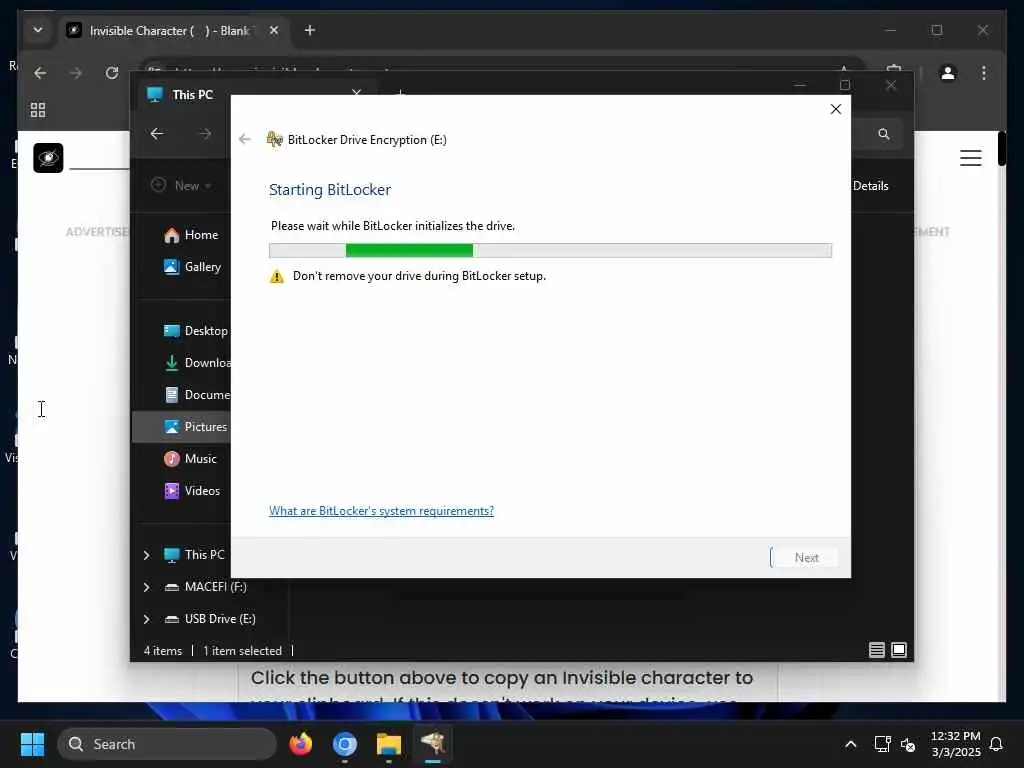Expand MACEFI (F:) drive node
The image size is (1024, 768).
pos(146,587)
